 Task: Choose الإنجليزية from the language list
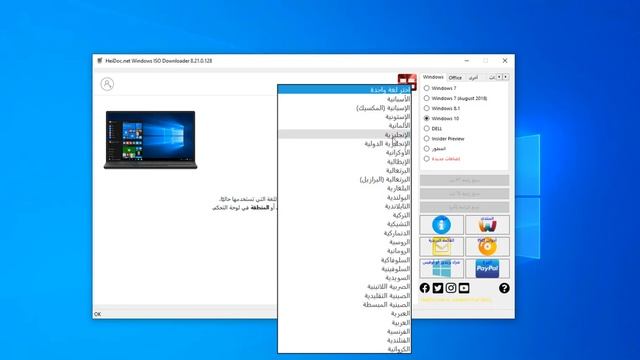[x=344, y=134]
